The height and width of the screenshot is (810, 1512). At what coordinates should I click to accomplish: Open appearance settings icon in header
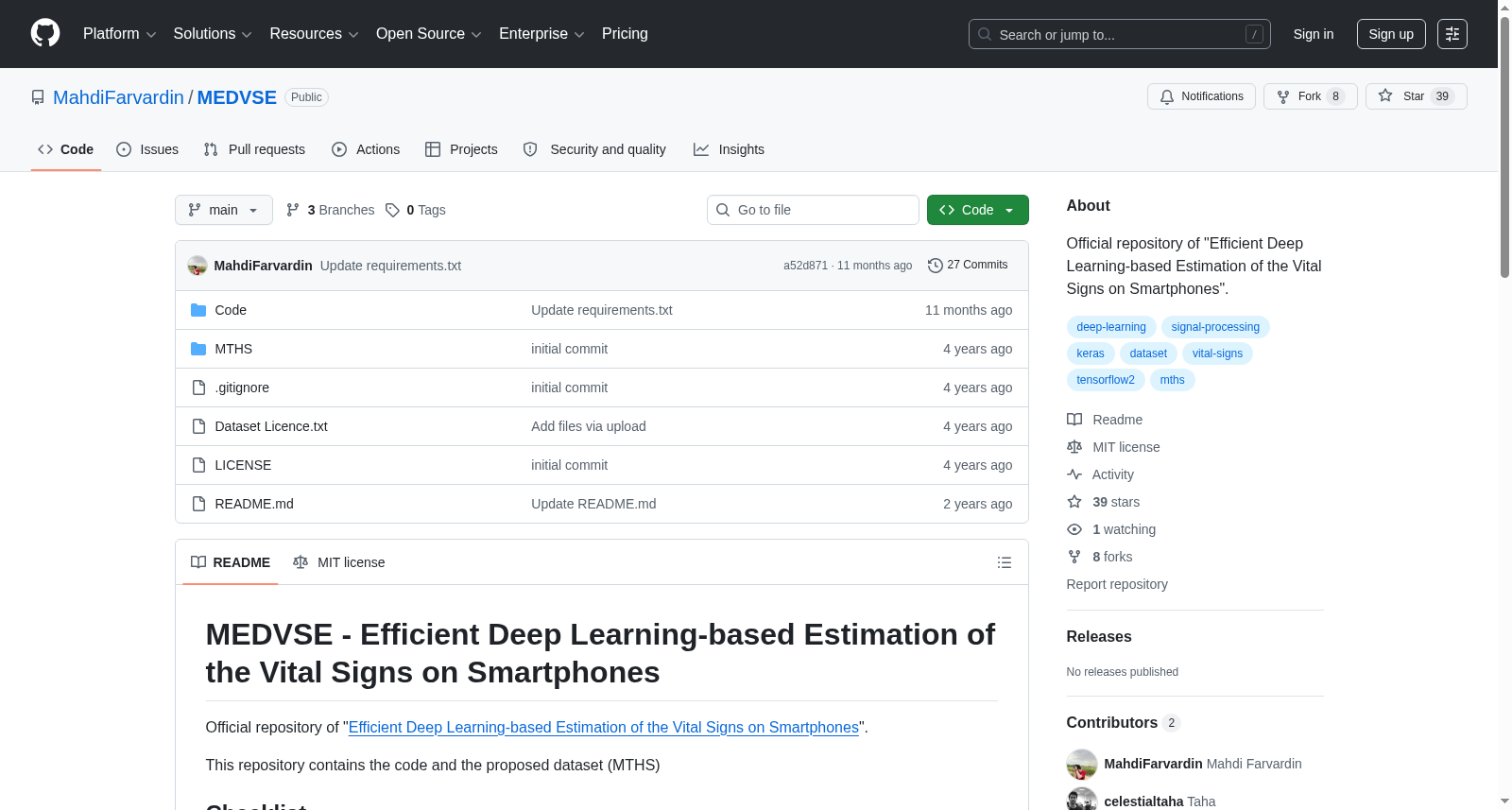1452,34
